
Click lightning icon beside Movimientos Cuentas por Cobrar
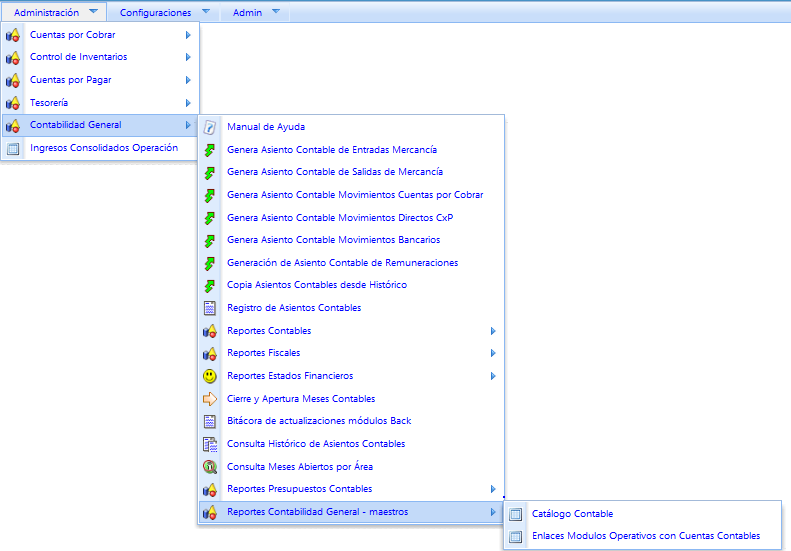coord(210,195)
